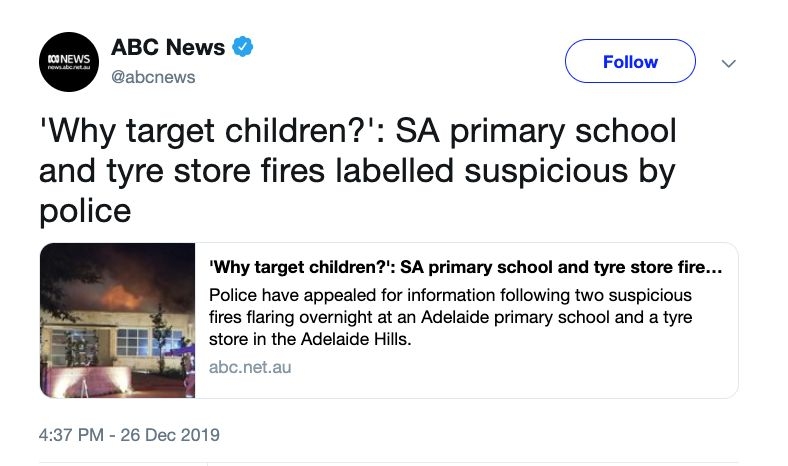Image resolution: width=788 pixels, height=466 pixels.
Task: Click the word 'police' ending the tweet
Action: point(84,211)
